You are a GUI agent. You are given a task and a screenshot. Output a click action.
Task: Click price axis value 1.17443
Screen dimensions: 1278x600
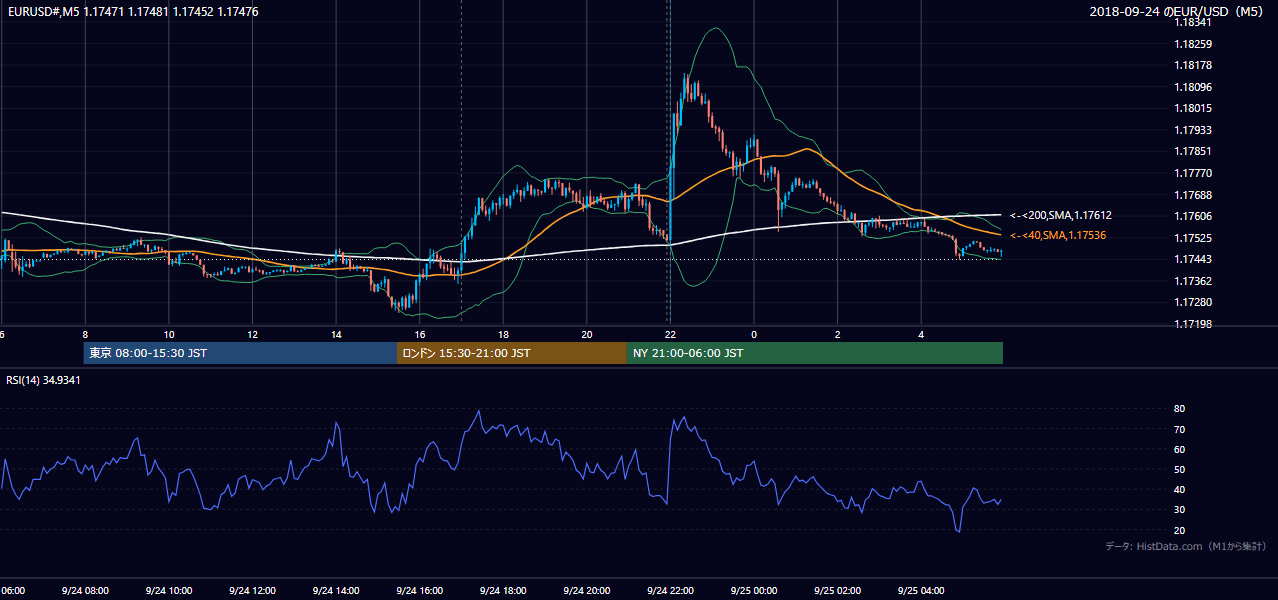(1193, 259)
